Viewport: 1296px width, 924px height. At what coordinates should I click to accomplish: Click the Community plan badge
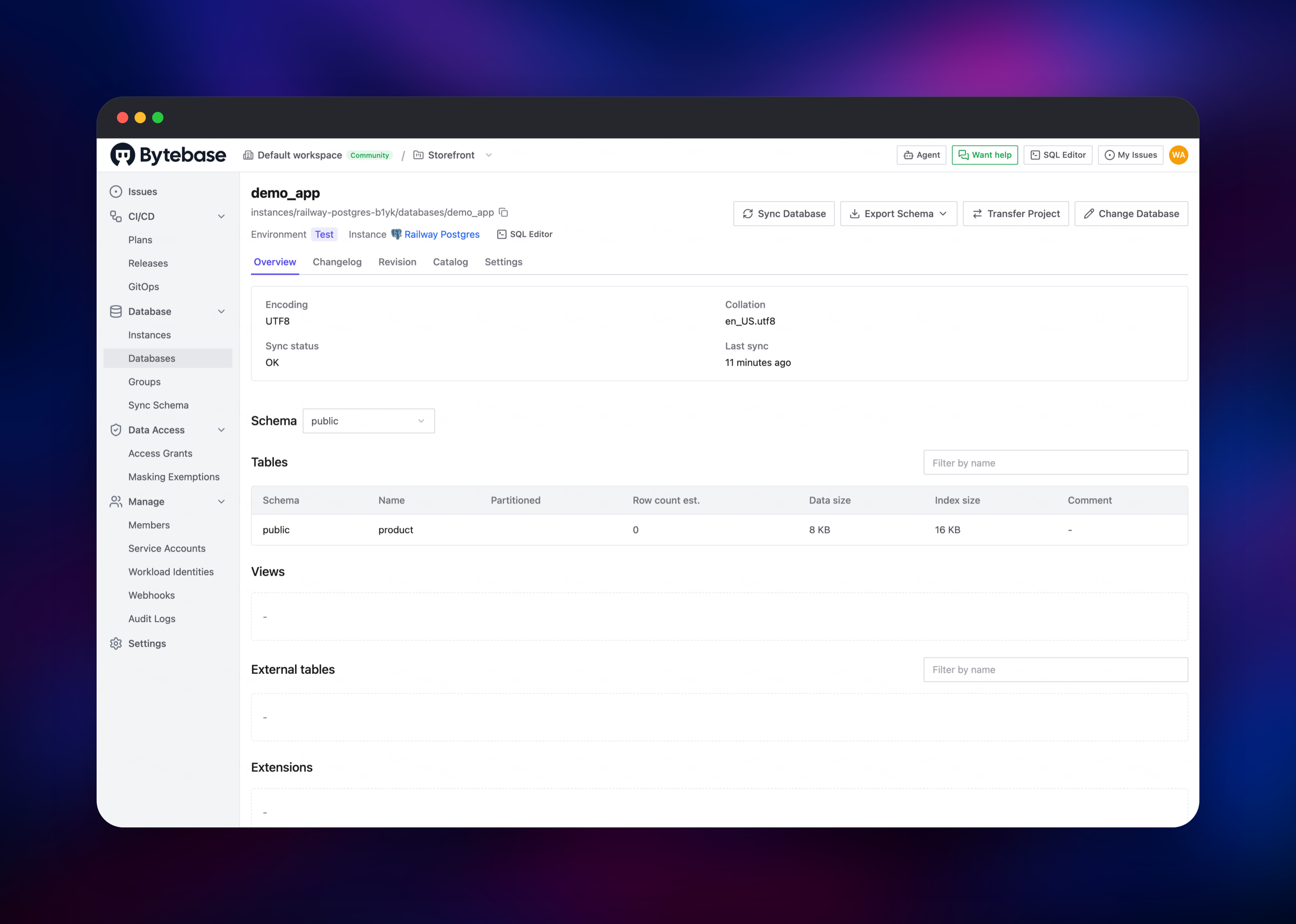pyautogui.click(x=369, y=155)
